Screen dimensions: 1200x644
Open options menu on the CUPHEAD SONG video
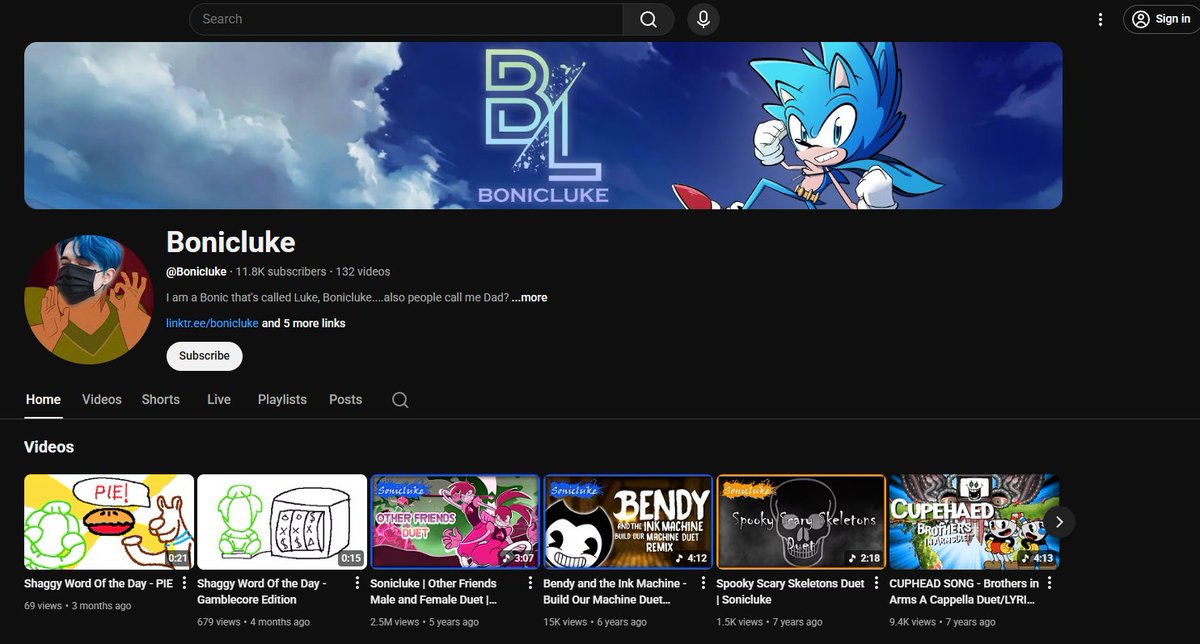pyautogui.click(x=1050, y=581)
